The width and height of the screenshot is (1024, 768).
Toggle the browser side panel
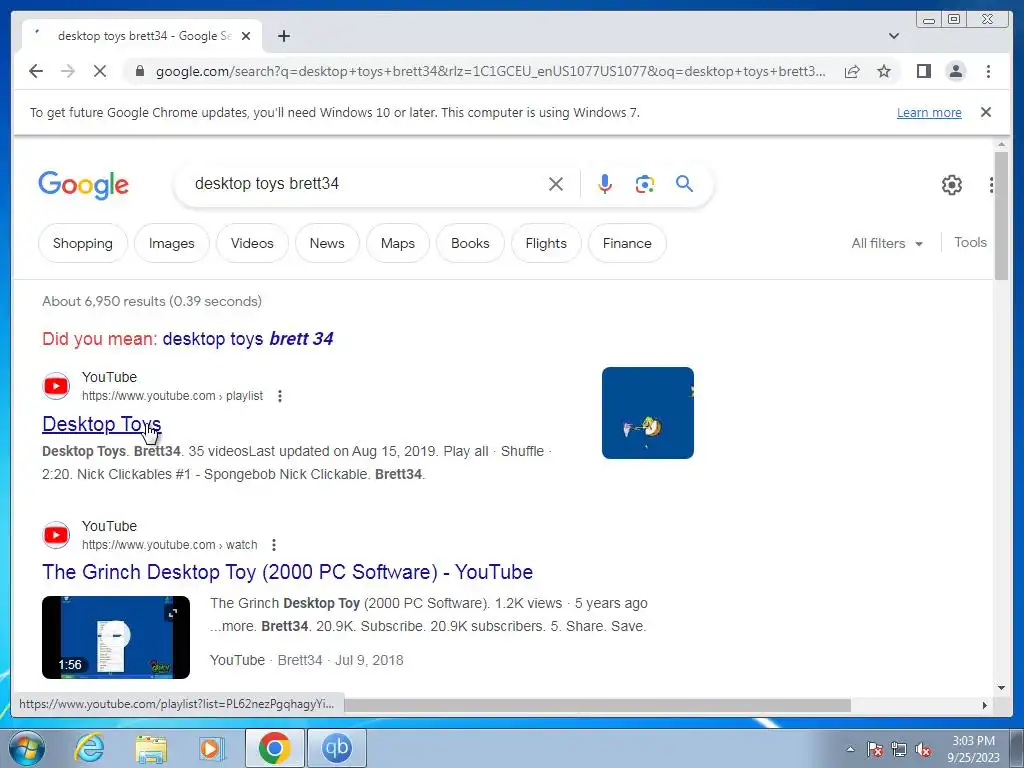tap(923, 71)
